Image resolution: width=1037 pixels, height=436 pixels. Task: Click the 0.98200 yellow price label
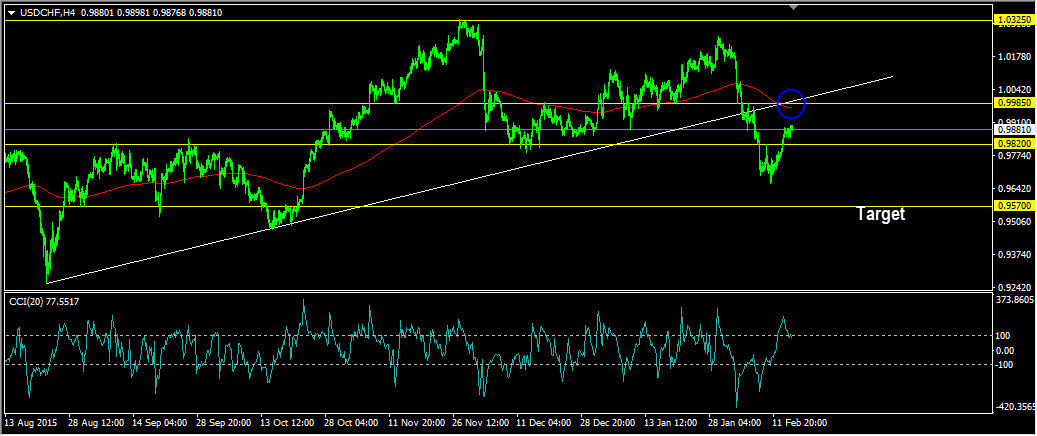1013,144
